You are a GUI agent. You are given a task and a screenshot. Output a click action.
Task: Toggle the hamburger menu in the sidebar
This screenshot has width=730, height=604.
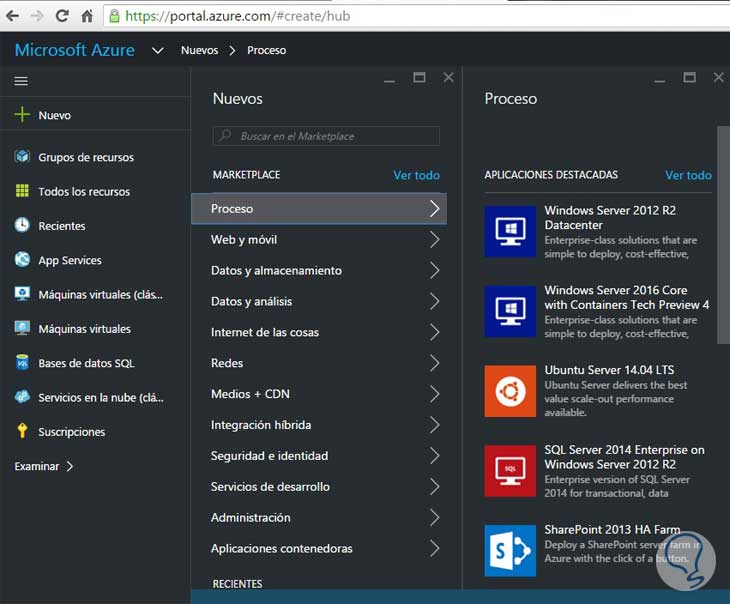21,81
